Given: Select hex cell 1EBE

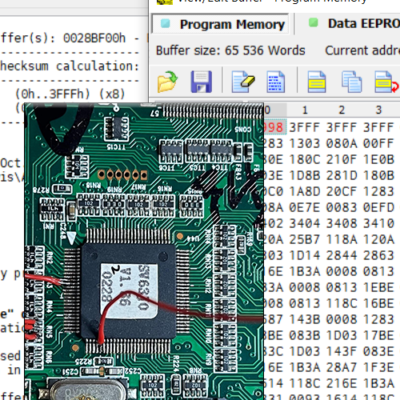Looking at the screenshot, I should [379, 287].
